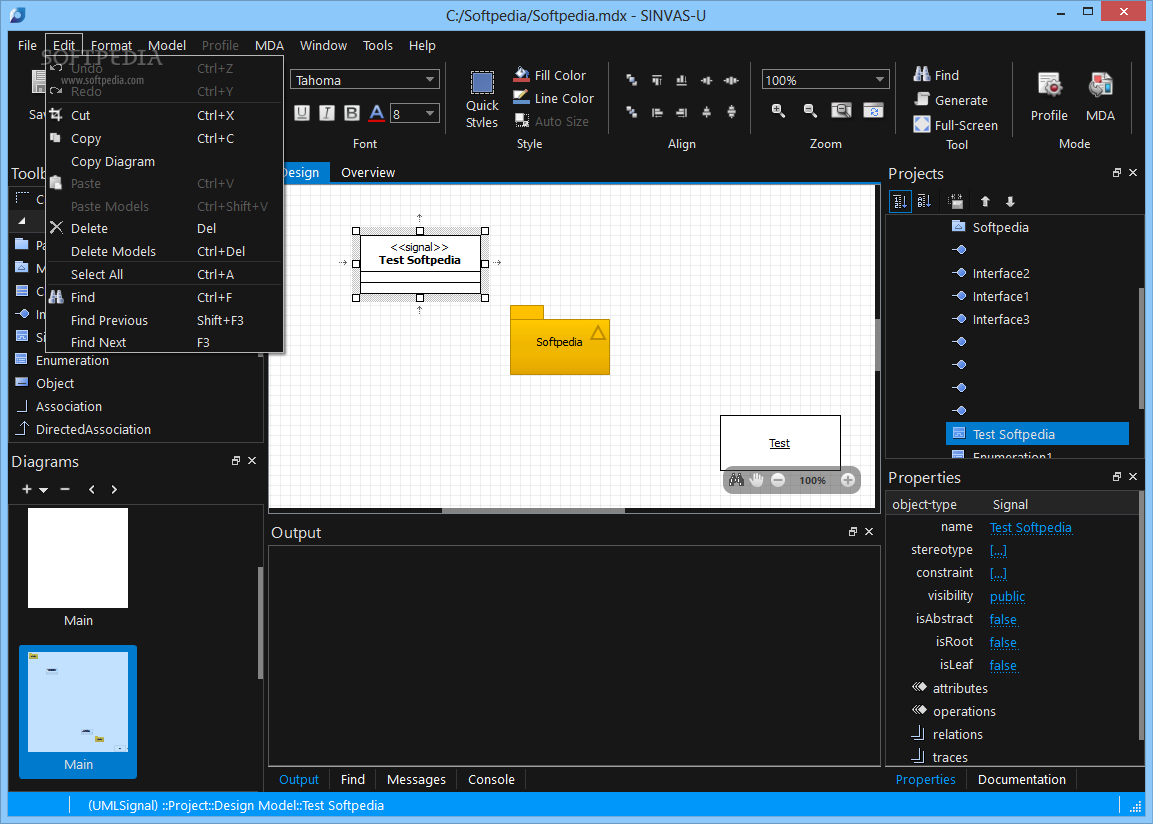The image size is (1153, 824).
Task: Go to next diagram
Action: (x=114, y=489)
